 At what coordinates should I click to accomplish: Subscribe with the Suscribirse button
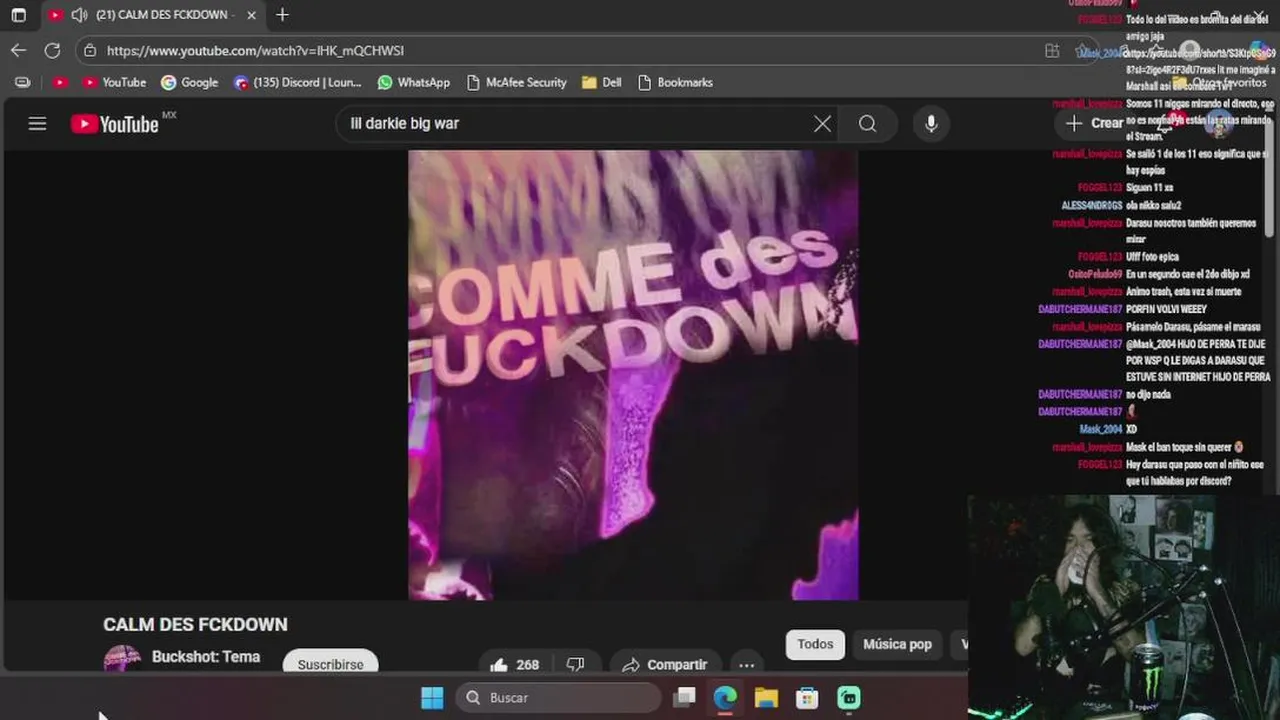(330, 663)
